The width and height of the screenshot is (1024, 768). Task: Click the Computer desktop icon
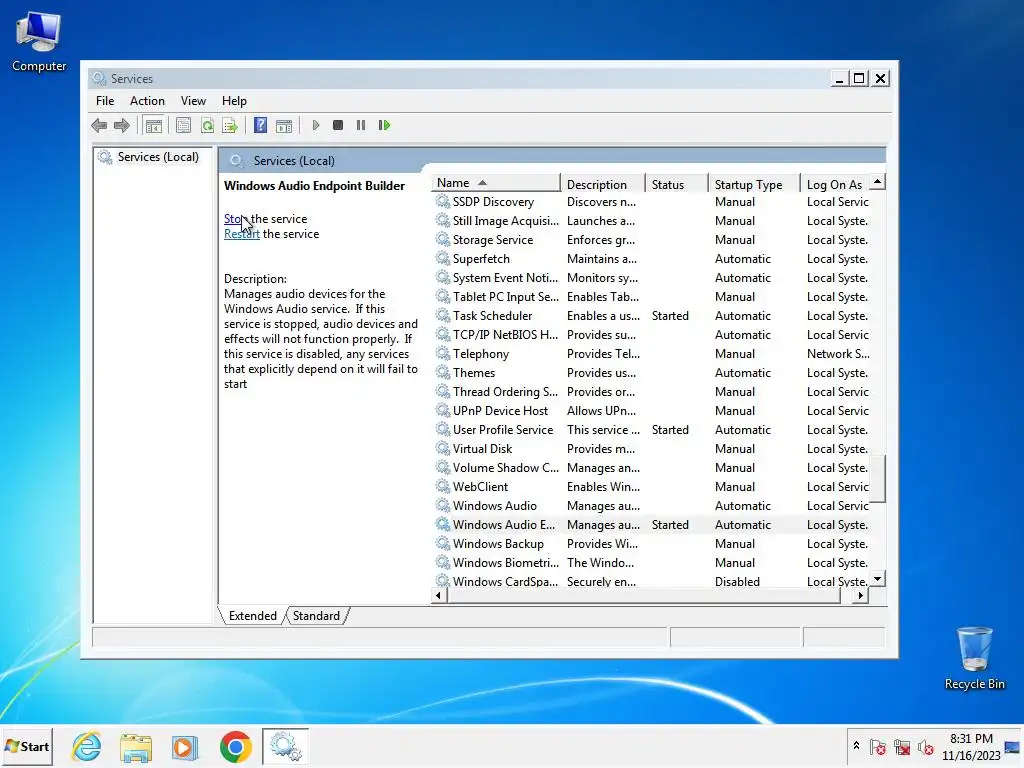pos(39,42)
